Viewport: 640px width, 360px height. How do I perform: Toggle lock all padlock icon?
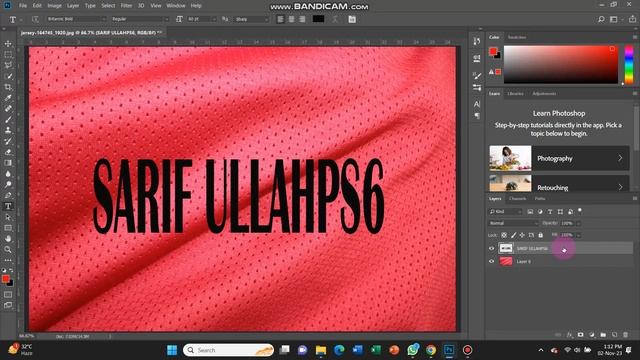[x=540, y=235]
